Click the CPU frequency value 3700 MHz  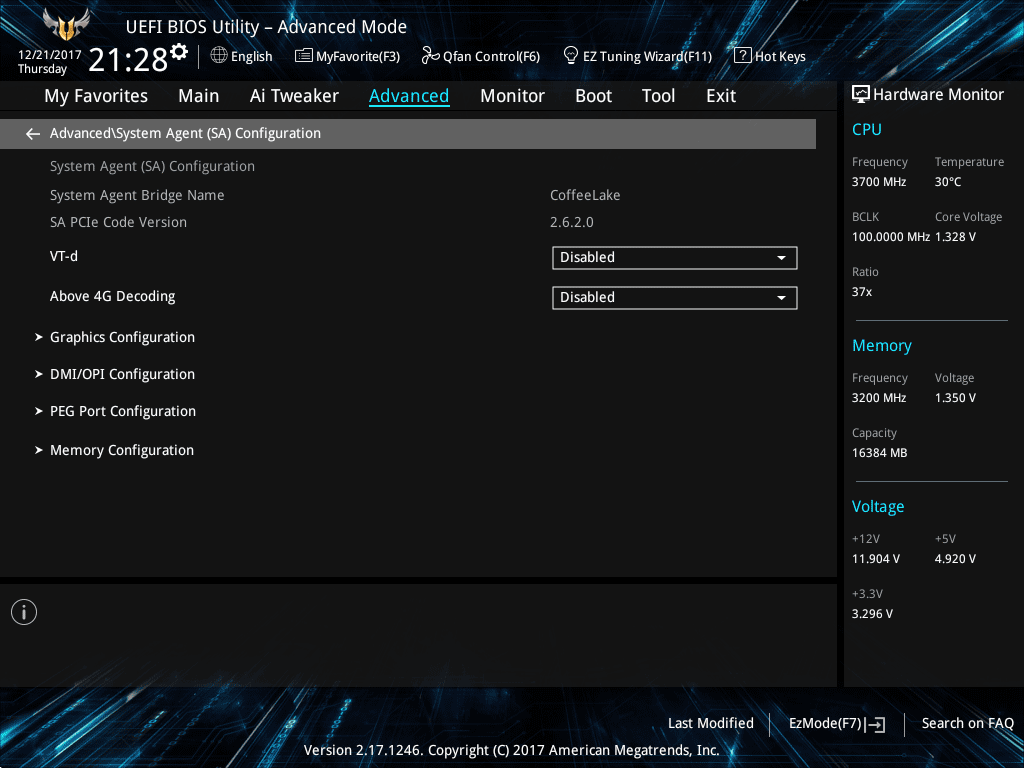[x=879, y=182]
